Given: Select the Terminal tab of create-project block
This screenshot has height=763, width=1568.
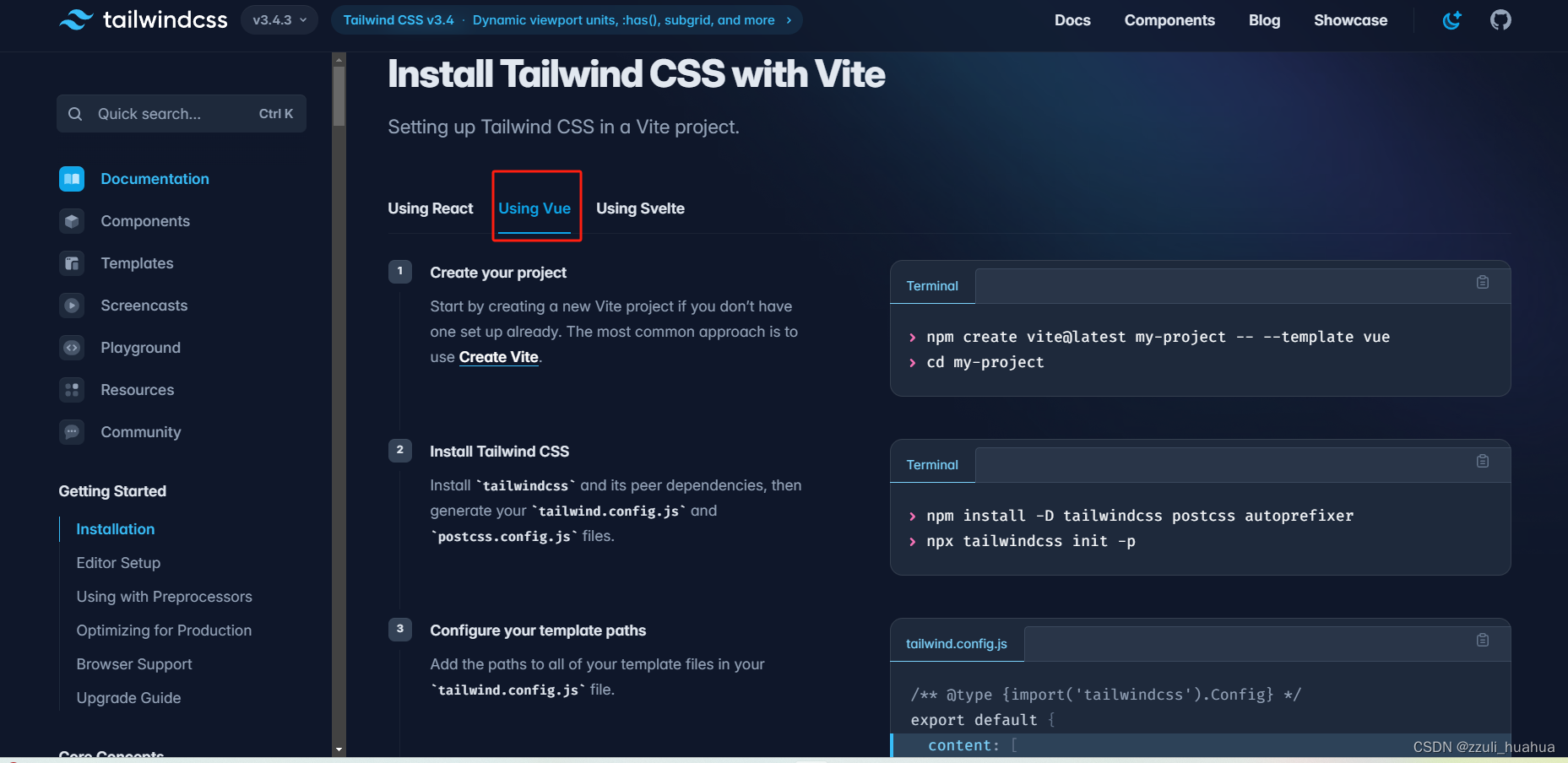Looking at the screenshot, I should coord(932,286).
